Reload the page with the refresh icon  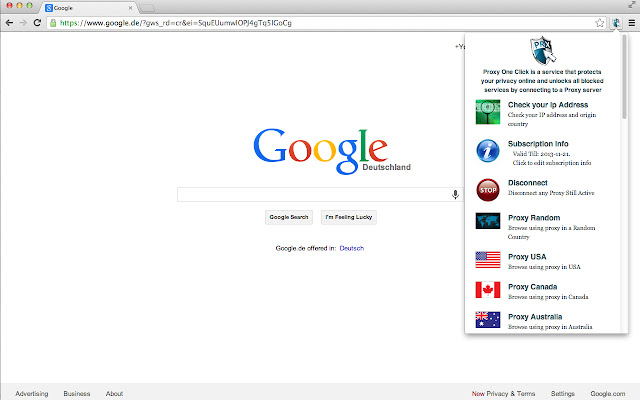[37, 23]
